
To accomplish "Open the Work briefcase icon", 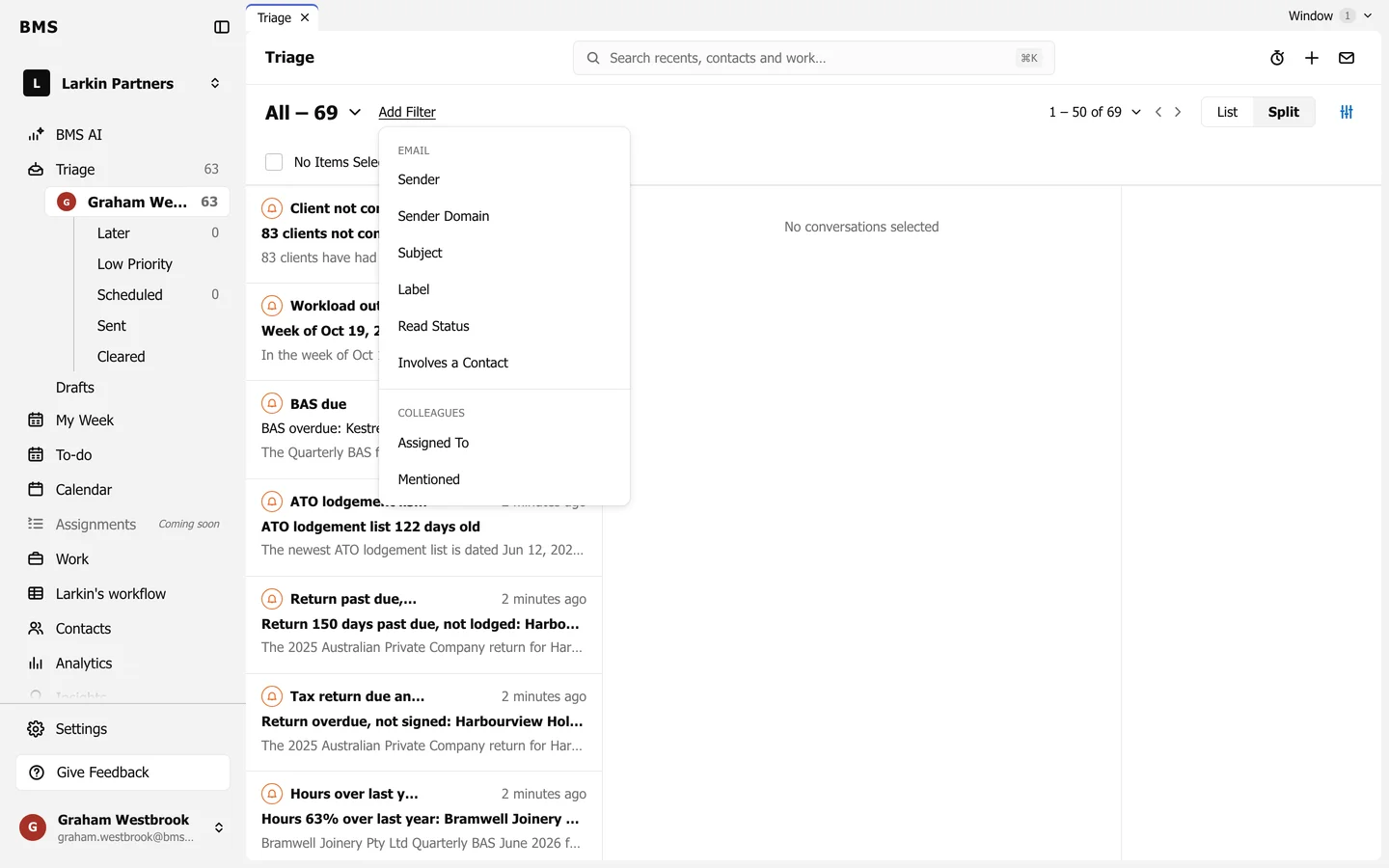I will click(x=36, y=559).
